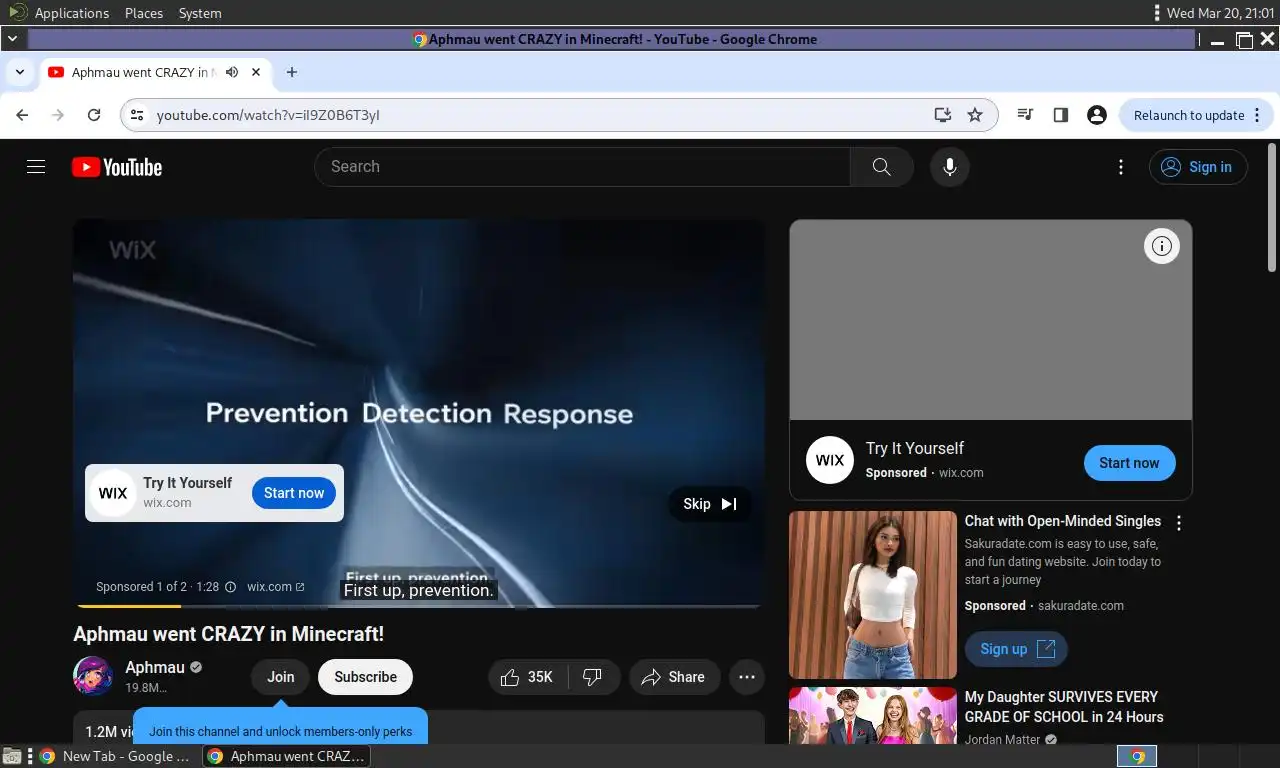Close the Aphmau YouTube tab
Image resolution: width=1280 pixels, height=768 pixels.
pos(256,72)
